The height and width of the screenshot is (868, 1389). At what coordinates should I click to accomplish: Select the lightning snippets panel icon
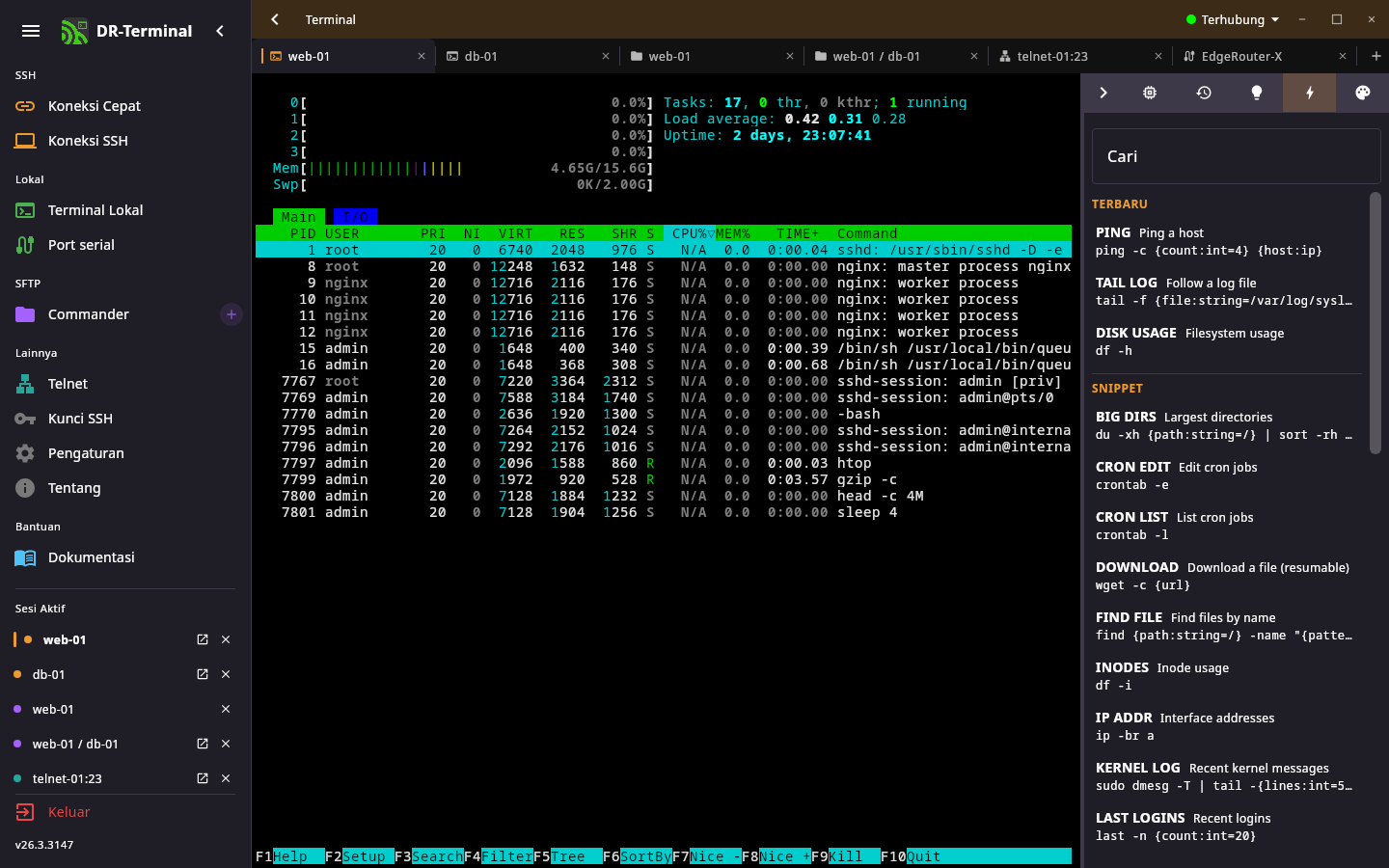click(1309, 93)
